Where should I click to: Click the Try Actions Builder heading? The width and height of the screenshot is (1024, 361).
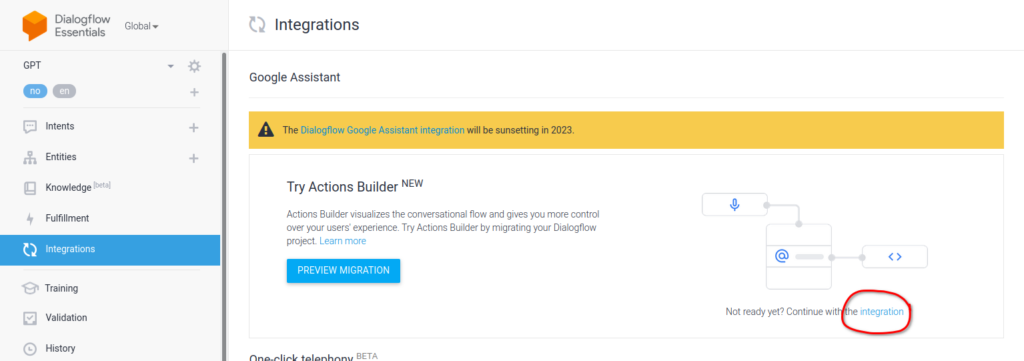pyautogui.click(x=355, y=186)
